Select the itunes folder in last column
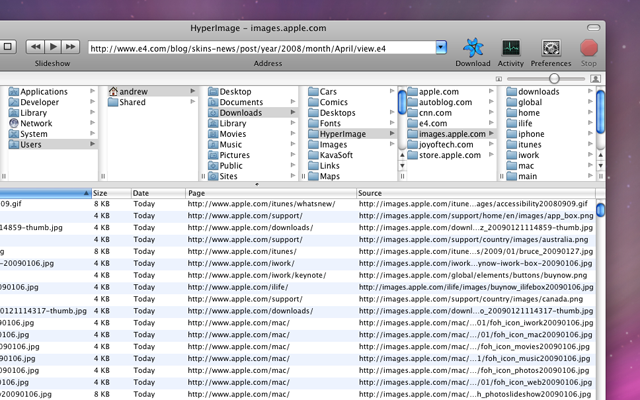This screenshot has height=400, width=640. (531, 144)
